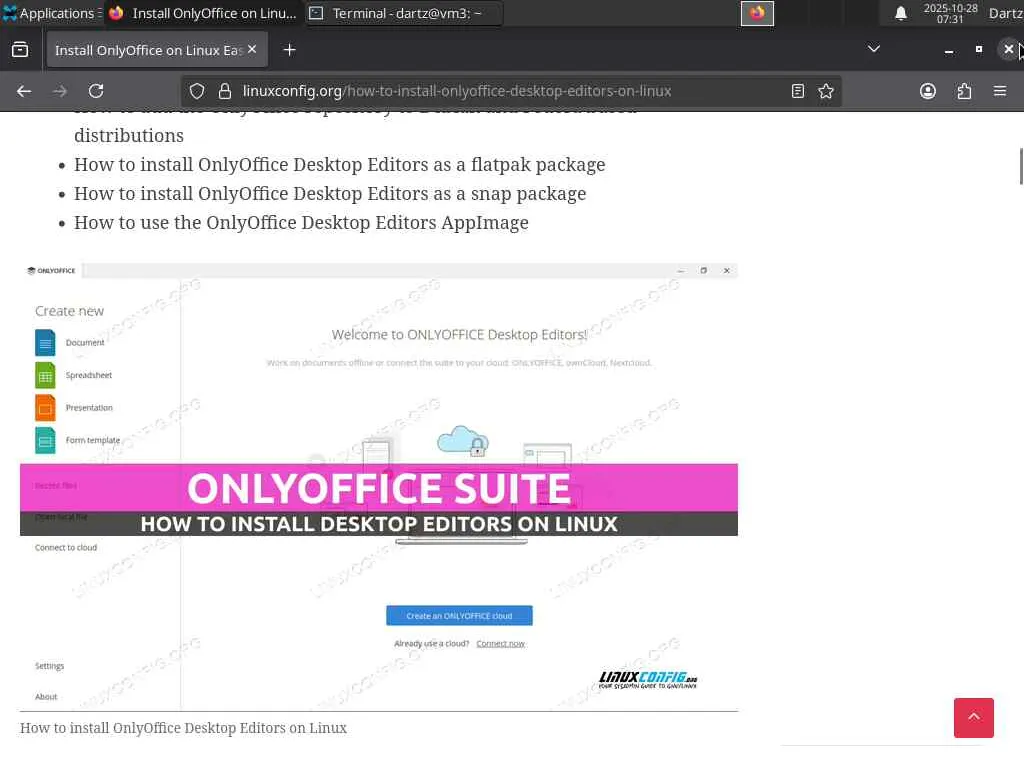This screenshot has width=1024, height=768.
Task: Click the caption "How to install OnlyOffice Desktop Editors on Linux"
Action: point(184,728)
